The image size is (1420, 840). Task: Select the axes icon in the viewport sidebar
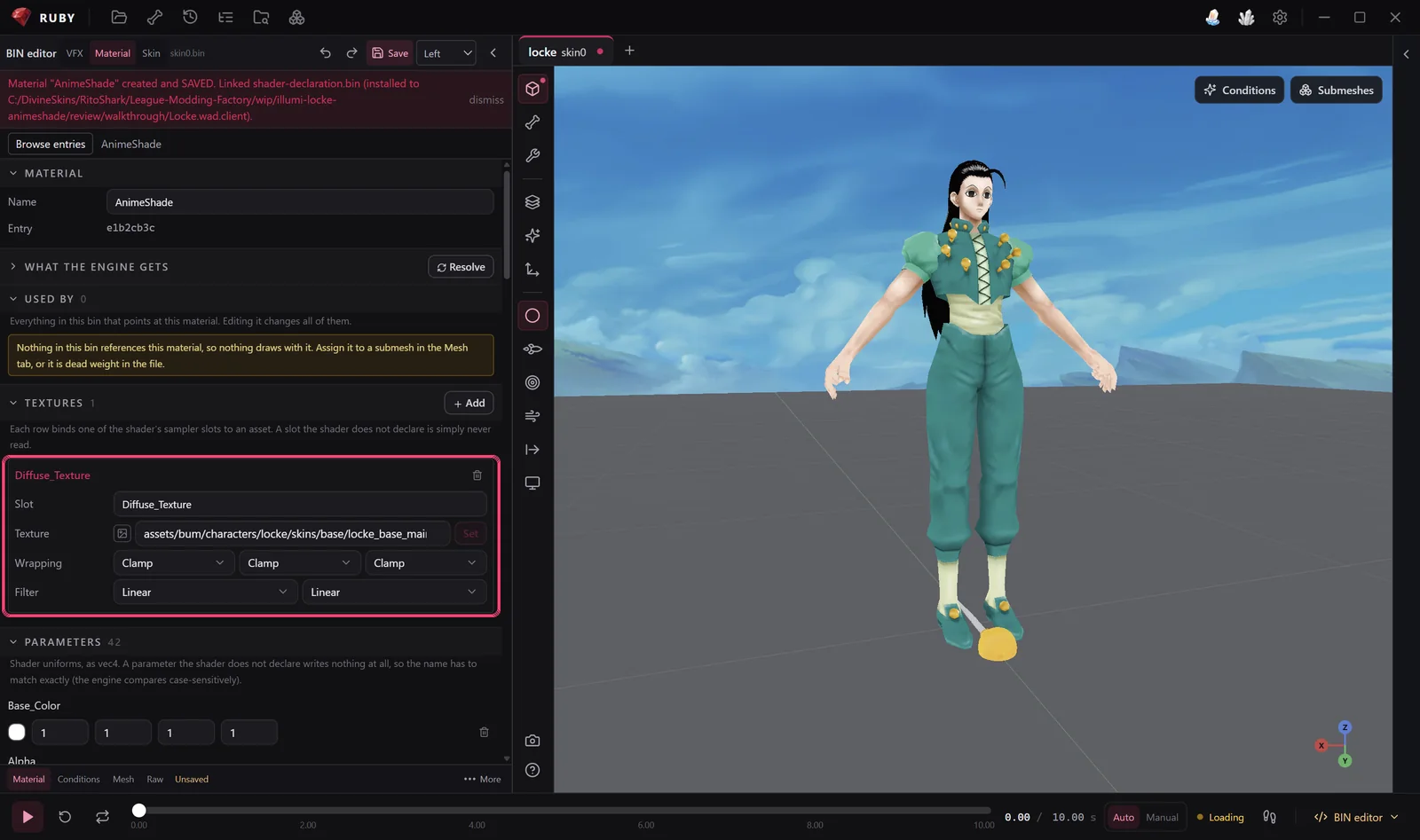tap(532, 269)
